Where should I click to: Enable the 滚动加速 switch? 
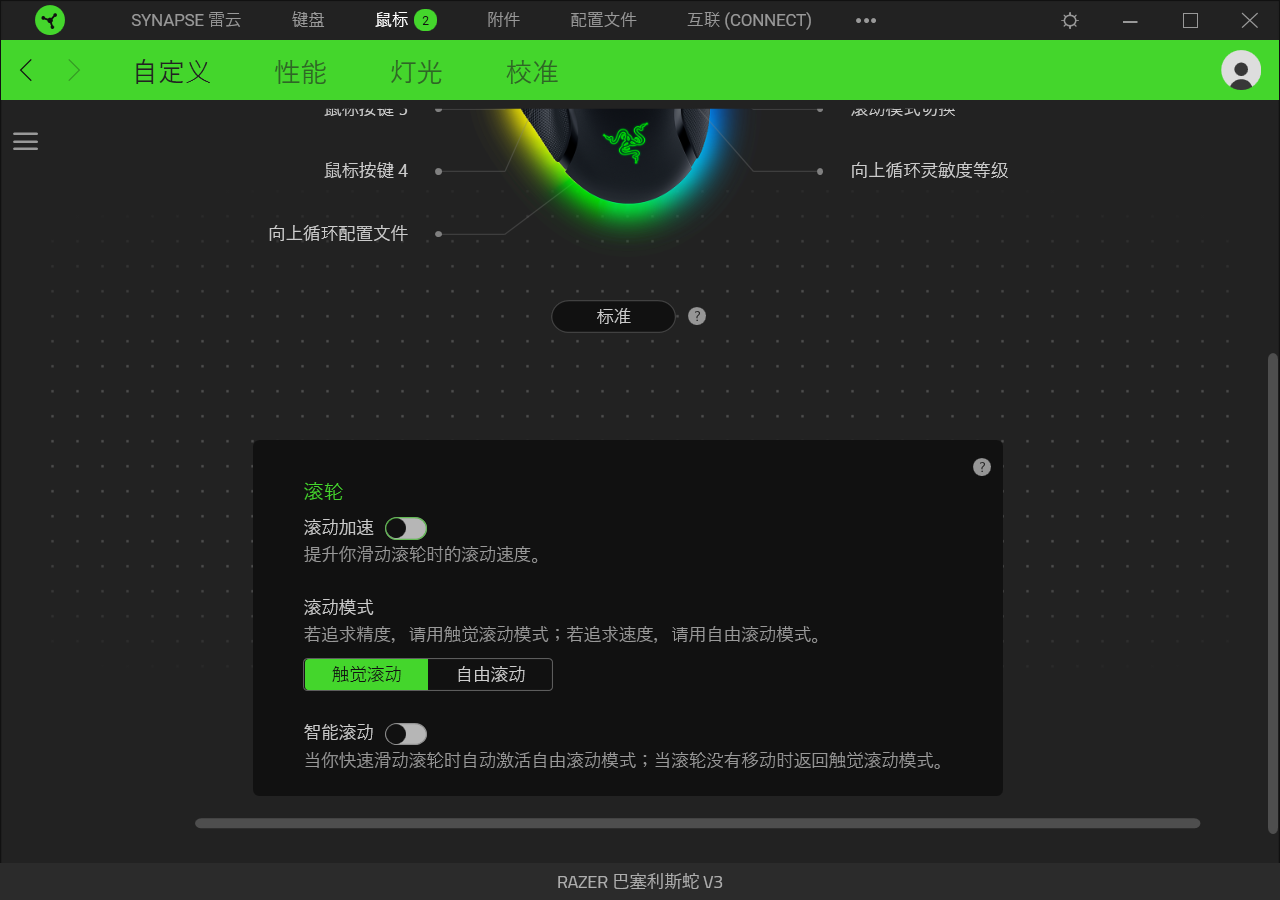tap(406, 528)
